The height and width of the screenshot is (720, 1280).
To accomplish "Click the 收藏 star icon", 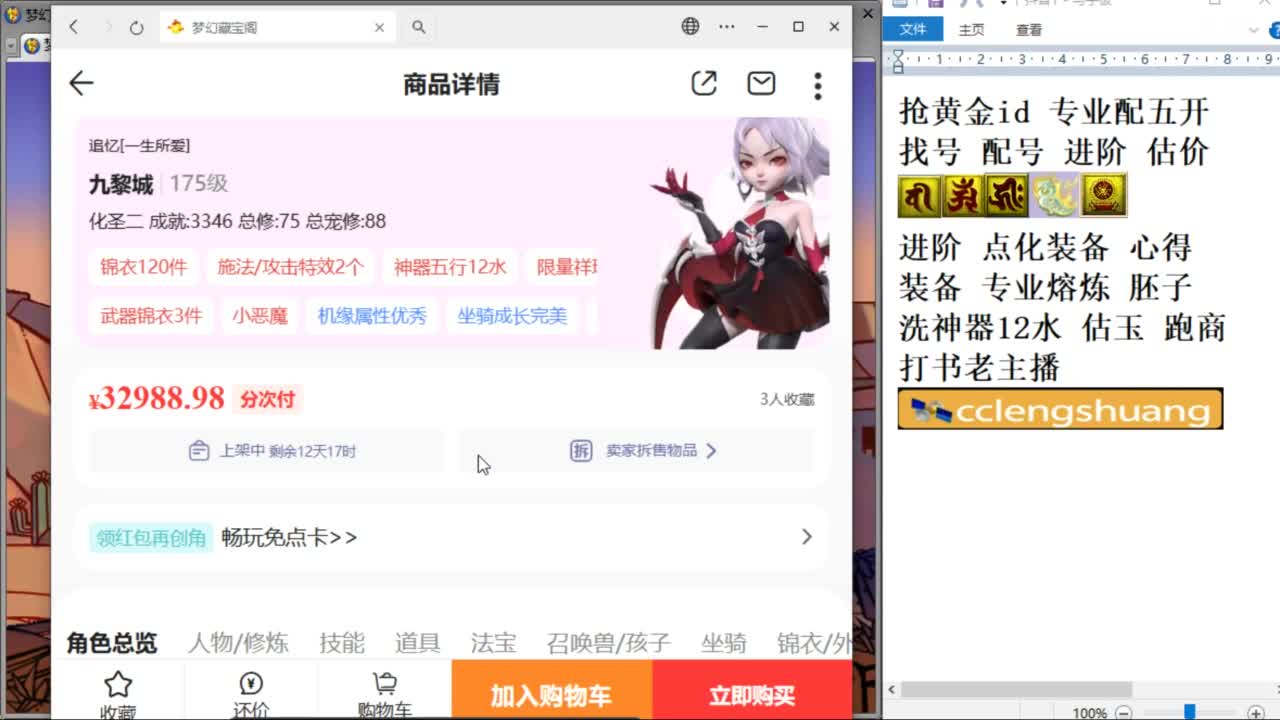I will coord(118,684).
